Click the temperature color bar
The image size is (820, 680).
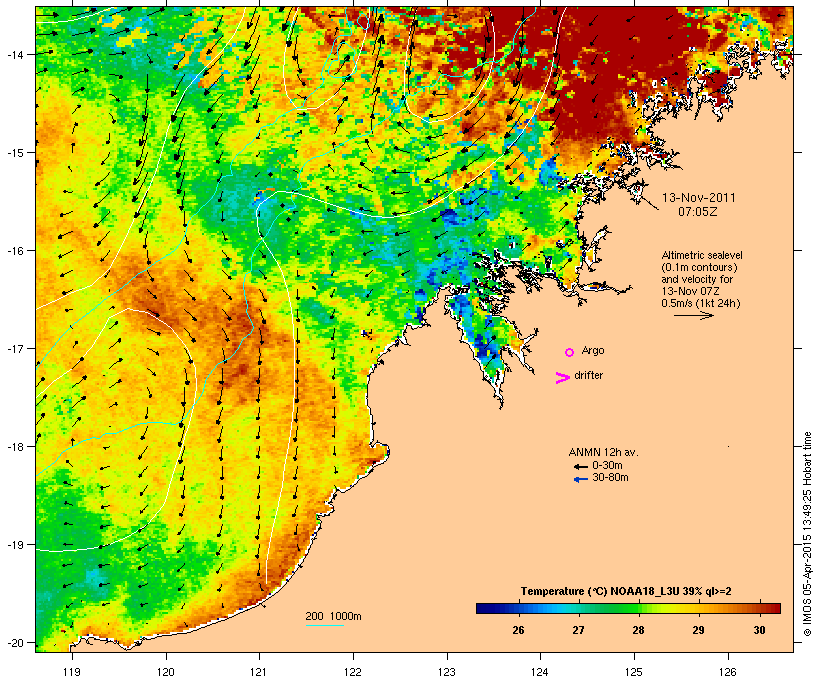[628, 608]
